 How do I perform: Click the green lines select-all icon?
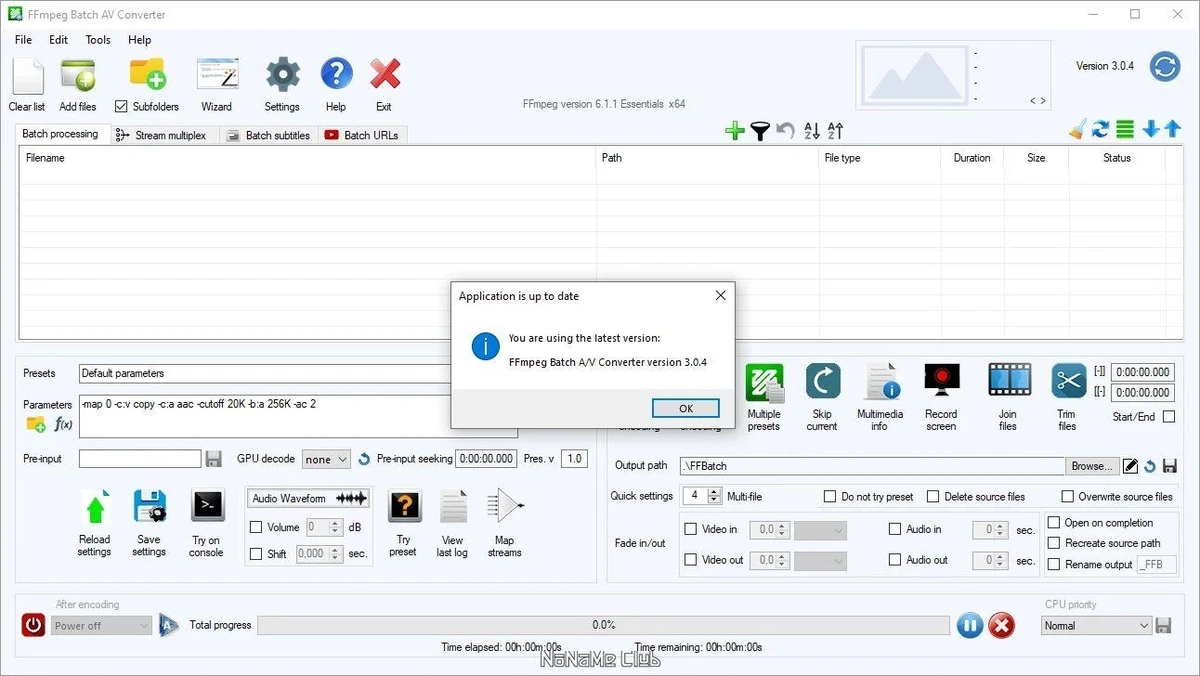1125,129
